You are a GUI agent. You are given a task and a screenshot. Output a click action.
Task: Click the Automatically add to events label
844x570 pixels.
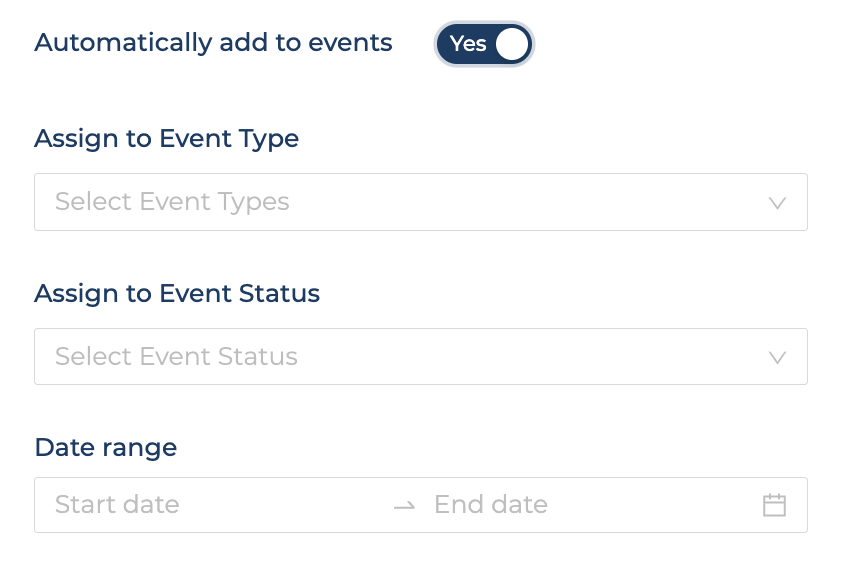pos(214,43)
